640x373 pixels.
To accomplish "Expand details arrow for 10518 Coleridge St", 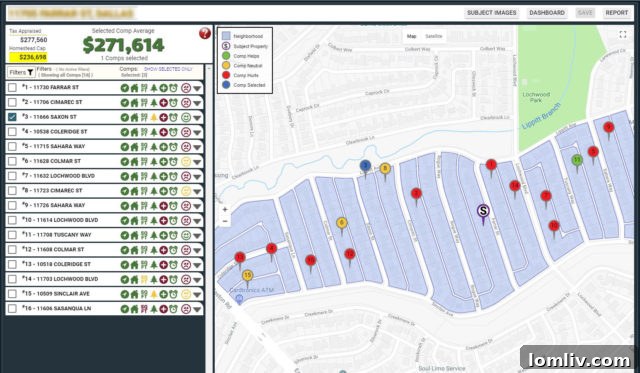I will [198, 265].
